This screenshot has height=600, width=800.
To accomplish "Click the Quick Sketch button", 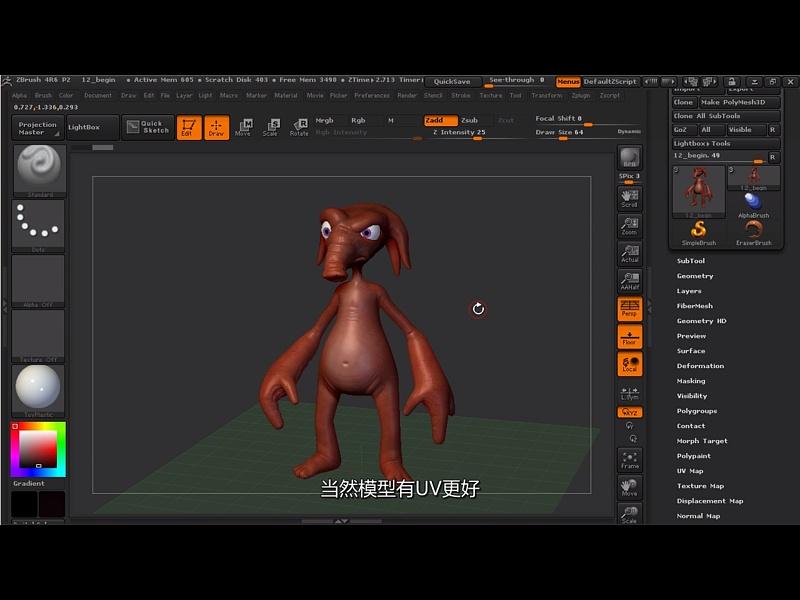I will tap(148, 127).
